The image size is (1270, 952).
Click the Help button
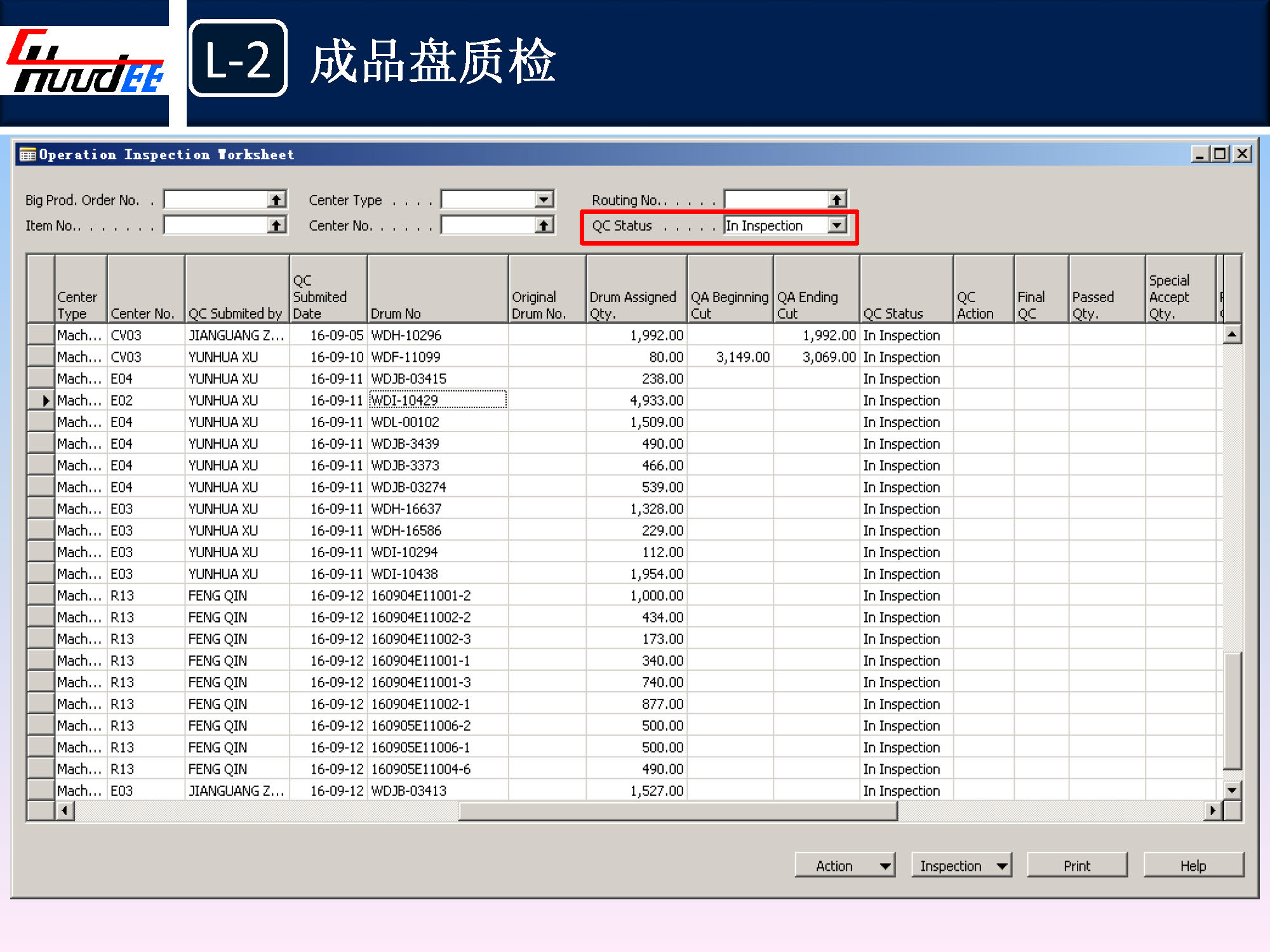coord(1193,866)
